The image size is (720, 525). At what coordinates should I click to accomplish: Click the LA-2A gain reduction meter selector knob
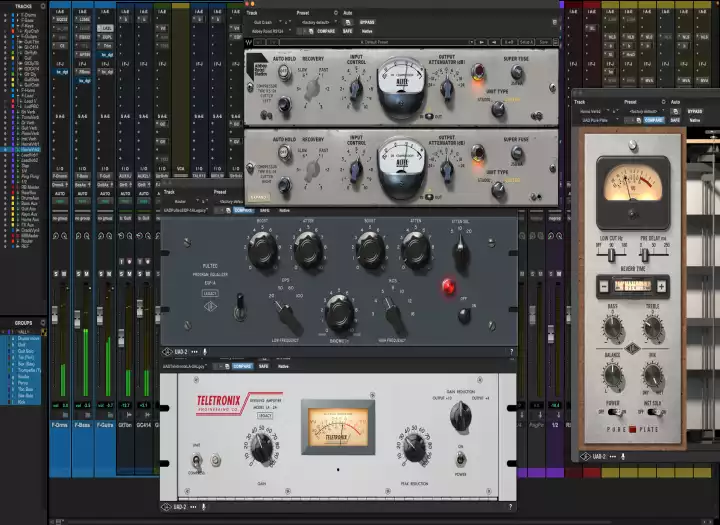[x=461, y=416]
